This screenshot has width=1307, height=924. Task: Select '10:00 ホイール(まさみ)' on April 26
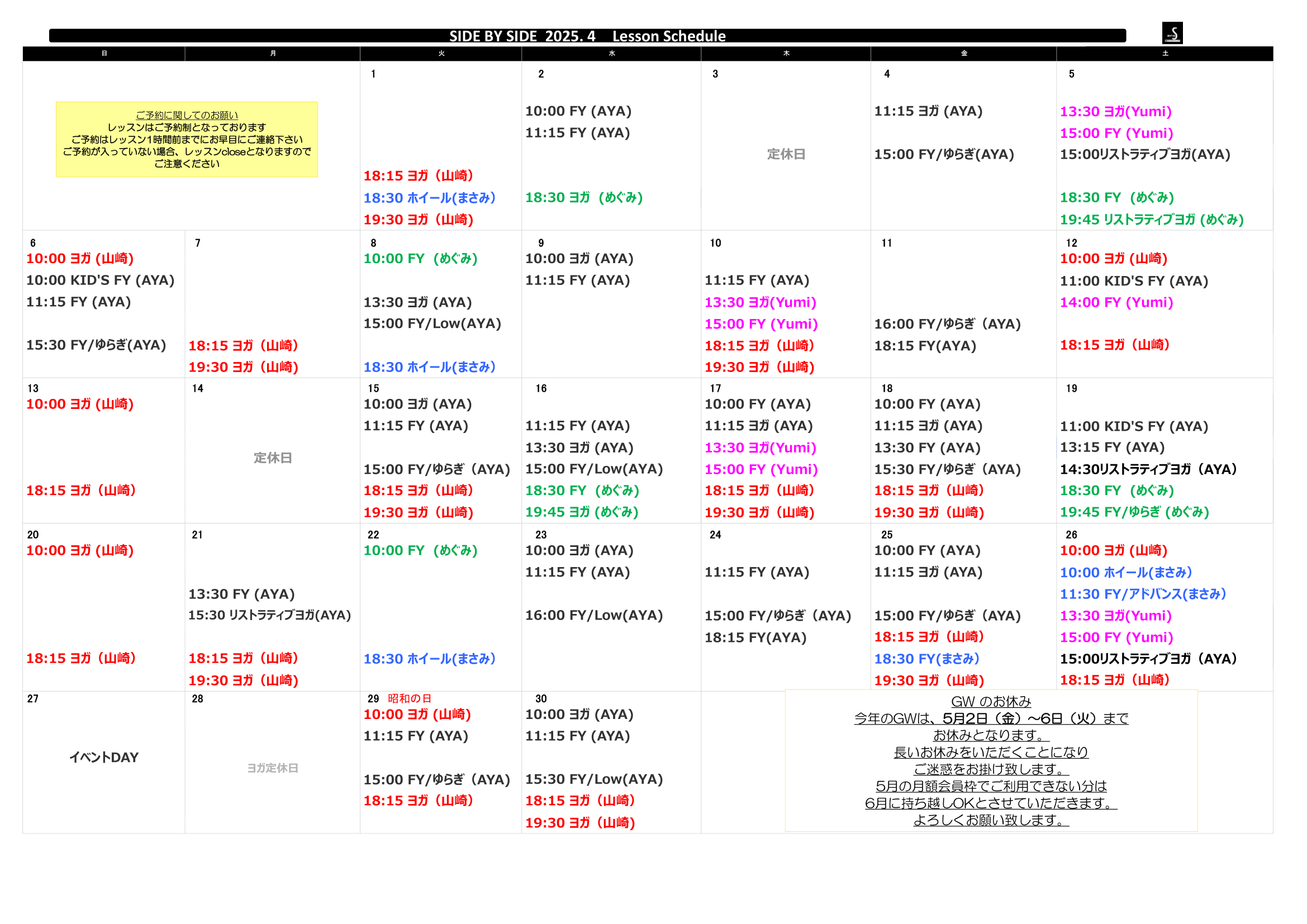pyautogui.click(x=1126, y=573)
